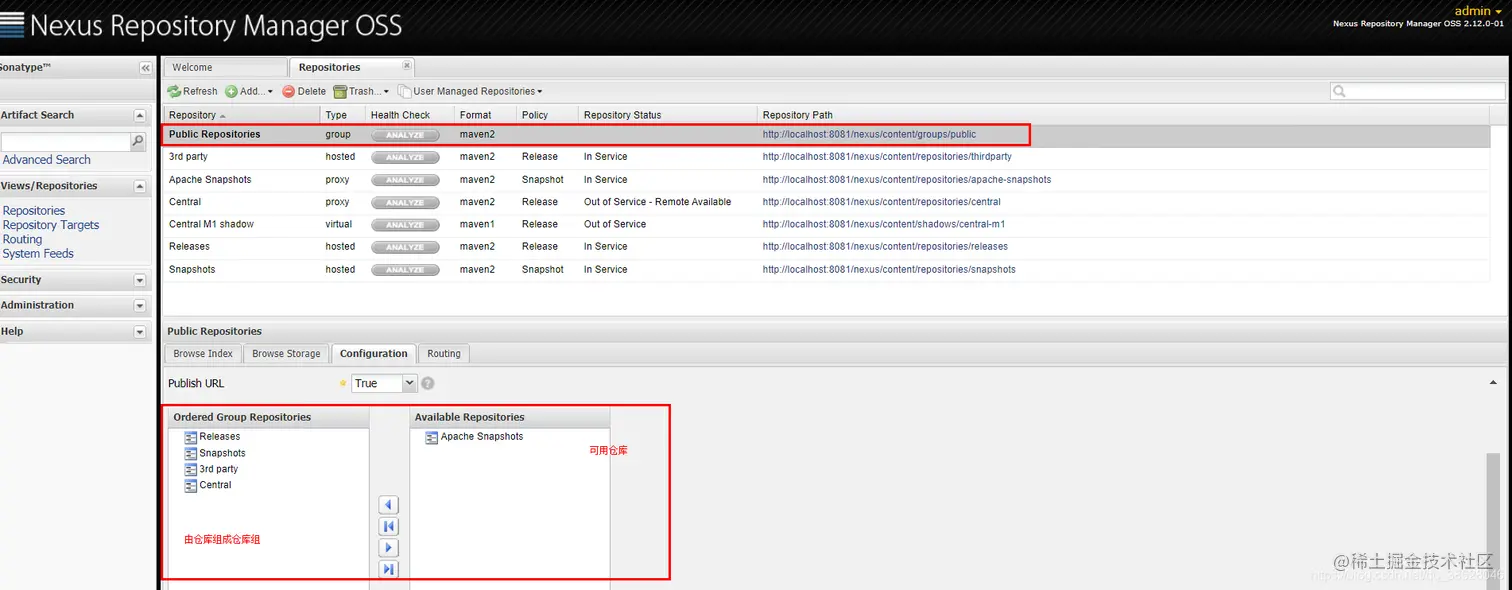Select Central in ordered group list
This screenshot has width=1512, height=590.
pos(215,485)
